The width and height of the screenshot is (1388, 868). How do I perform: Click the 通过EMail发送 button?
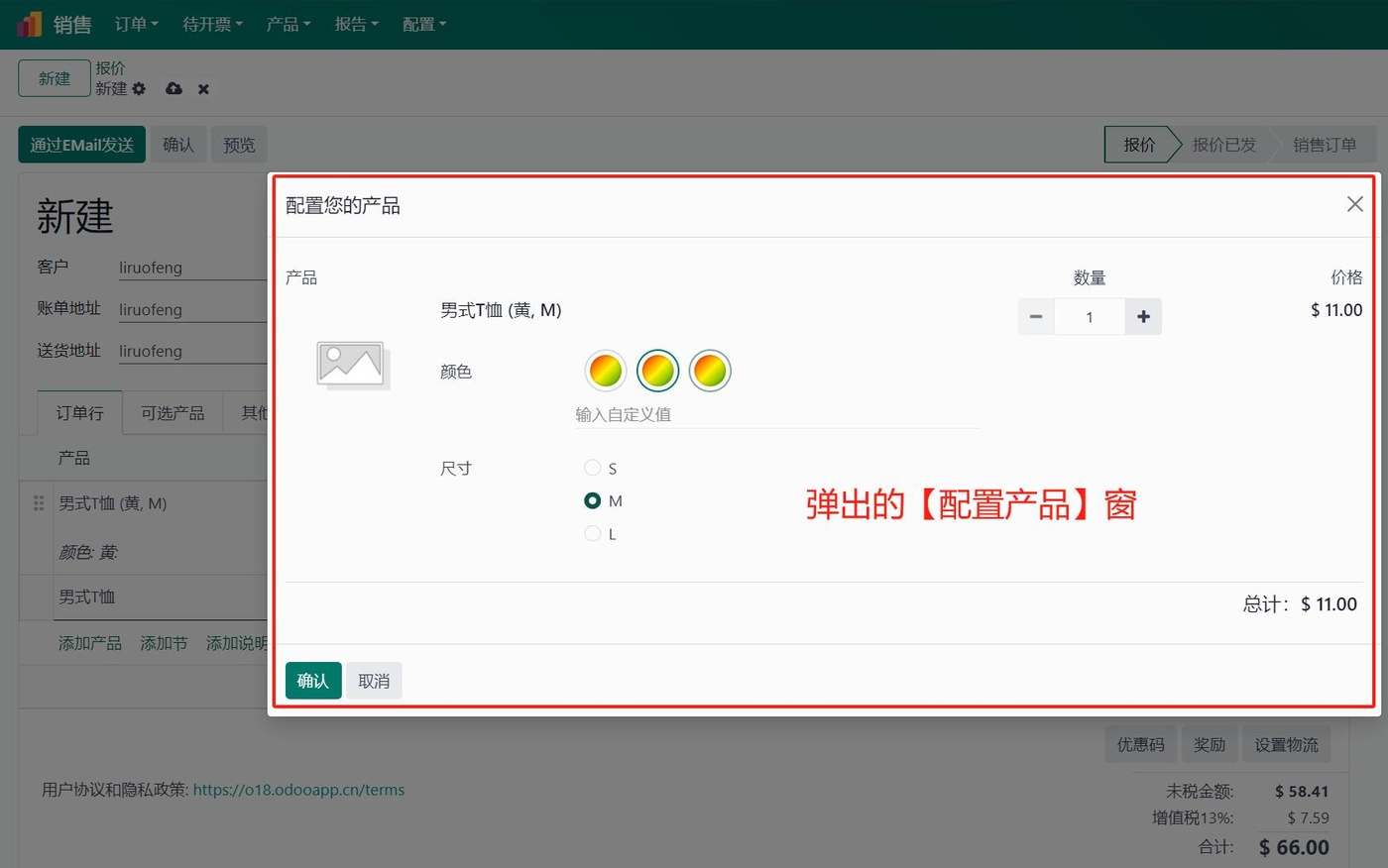[81, 144]
